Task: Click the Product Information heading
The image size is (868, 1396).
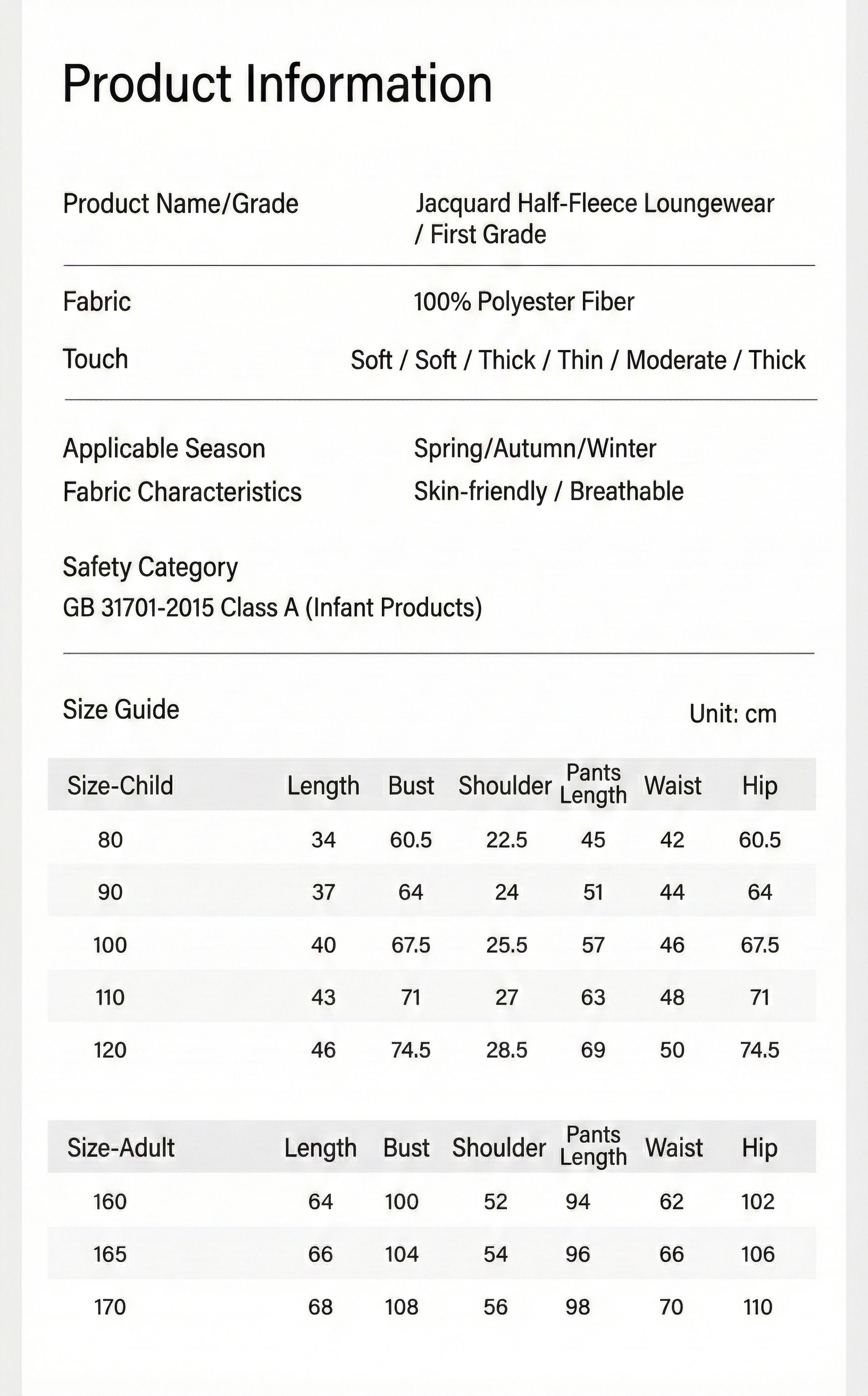Action: pyautogui.click(x=277, y=84)
